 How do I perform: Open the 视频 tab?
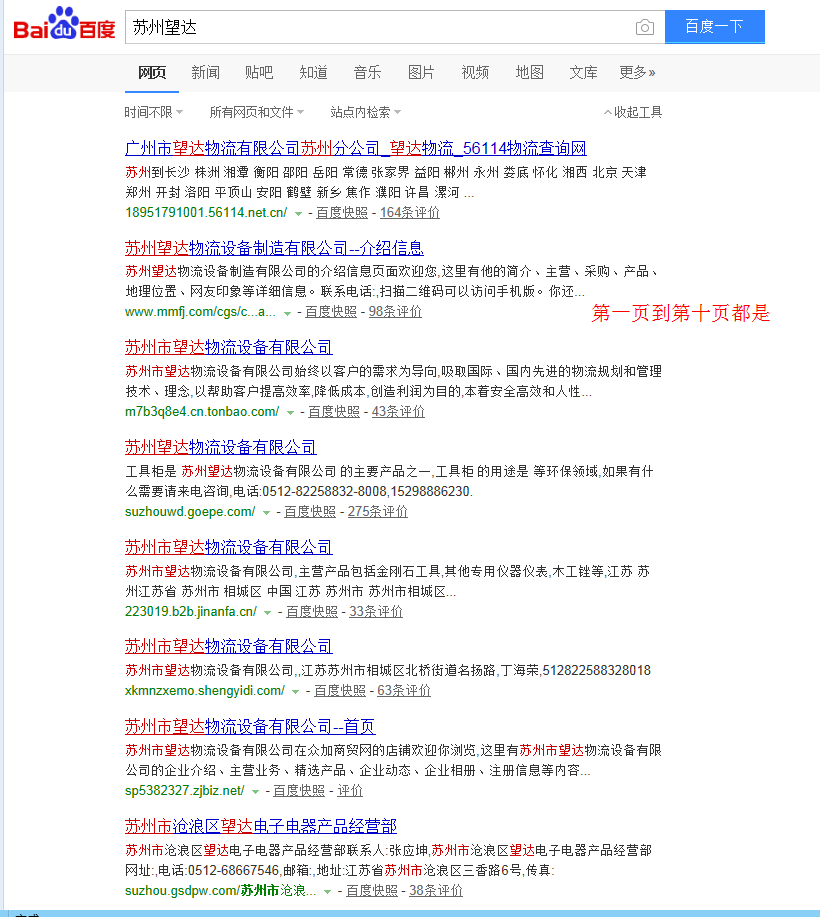tap(475, 73)
